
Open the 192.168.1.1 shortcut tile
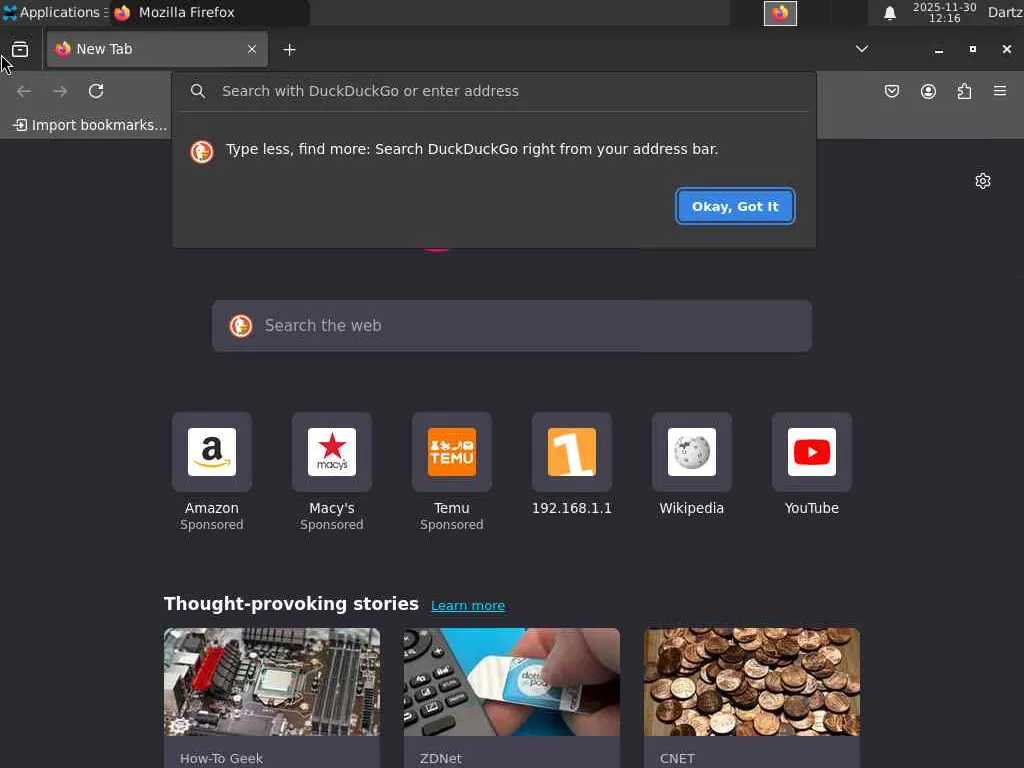(x=572, y=452)
